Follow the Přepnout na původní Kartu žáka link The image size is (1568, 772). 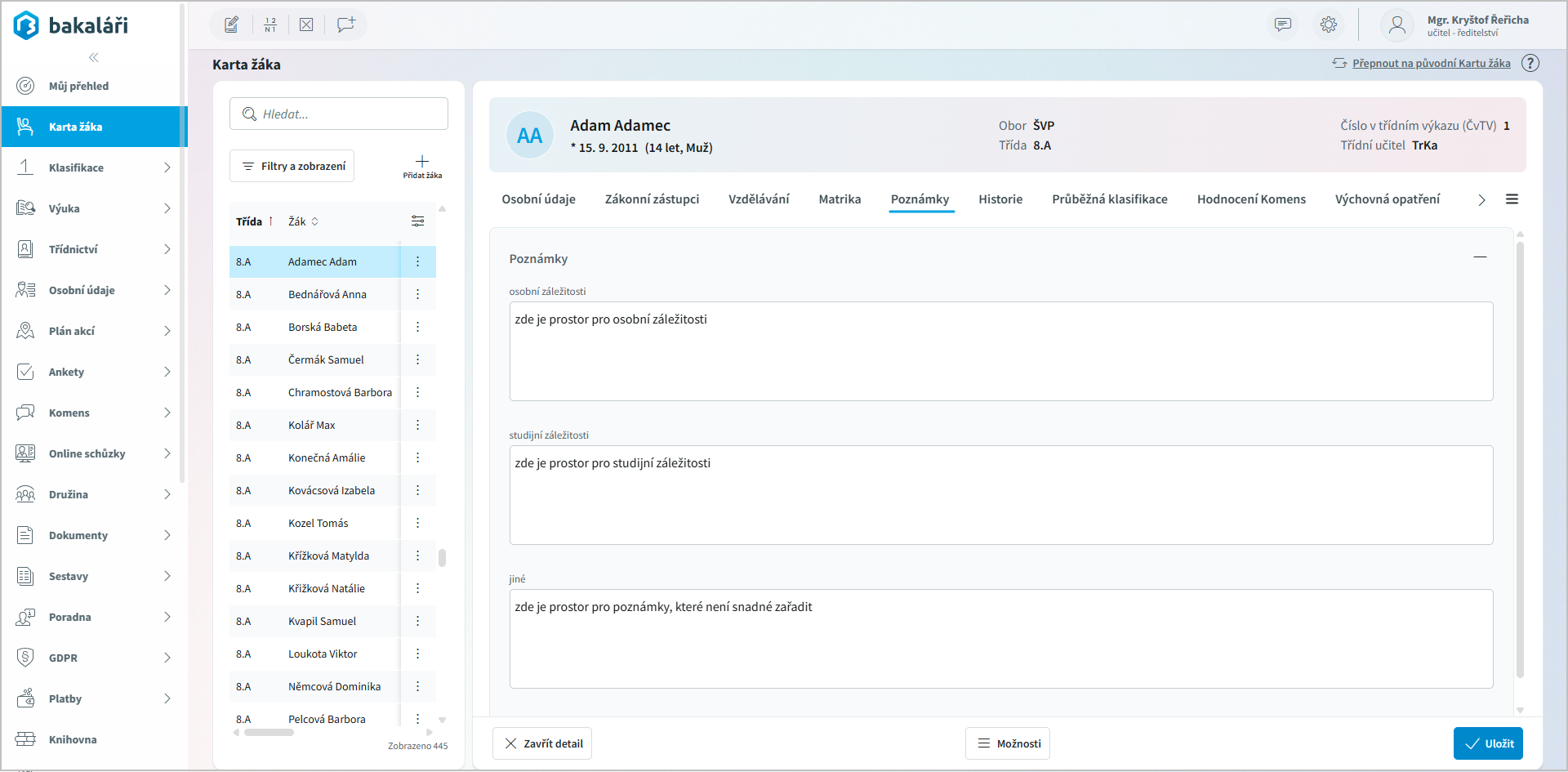(x=1431, y=63)
